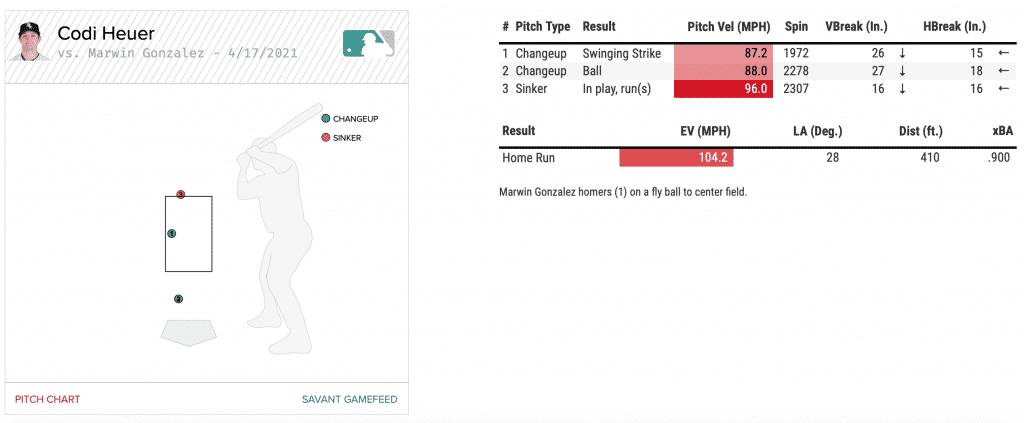
Task: Click the home plate icon
Action: [x=187, y=330]
